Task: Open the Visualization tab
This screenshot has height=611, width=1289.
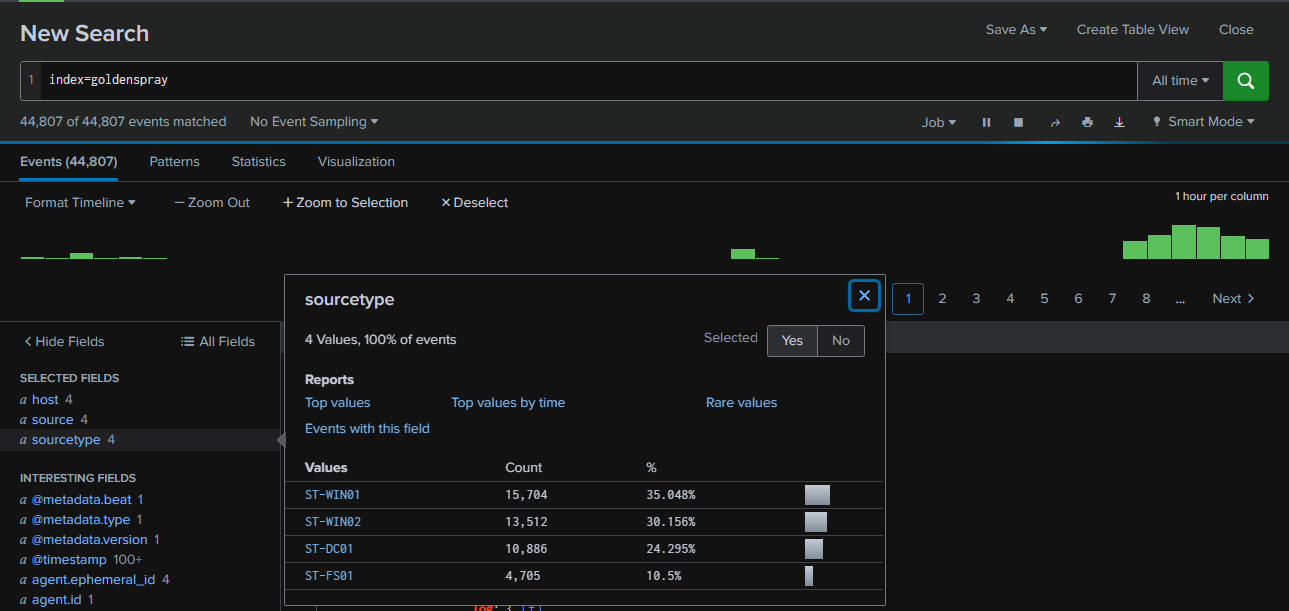Action: [356, 161]
